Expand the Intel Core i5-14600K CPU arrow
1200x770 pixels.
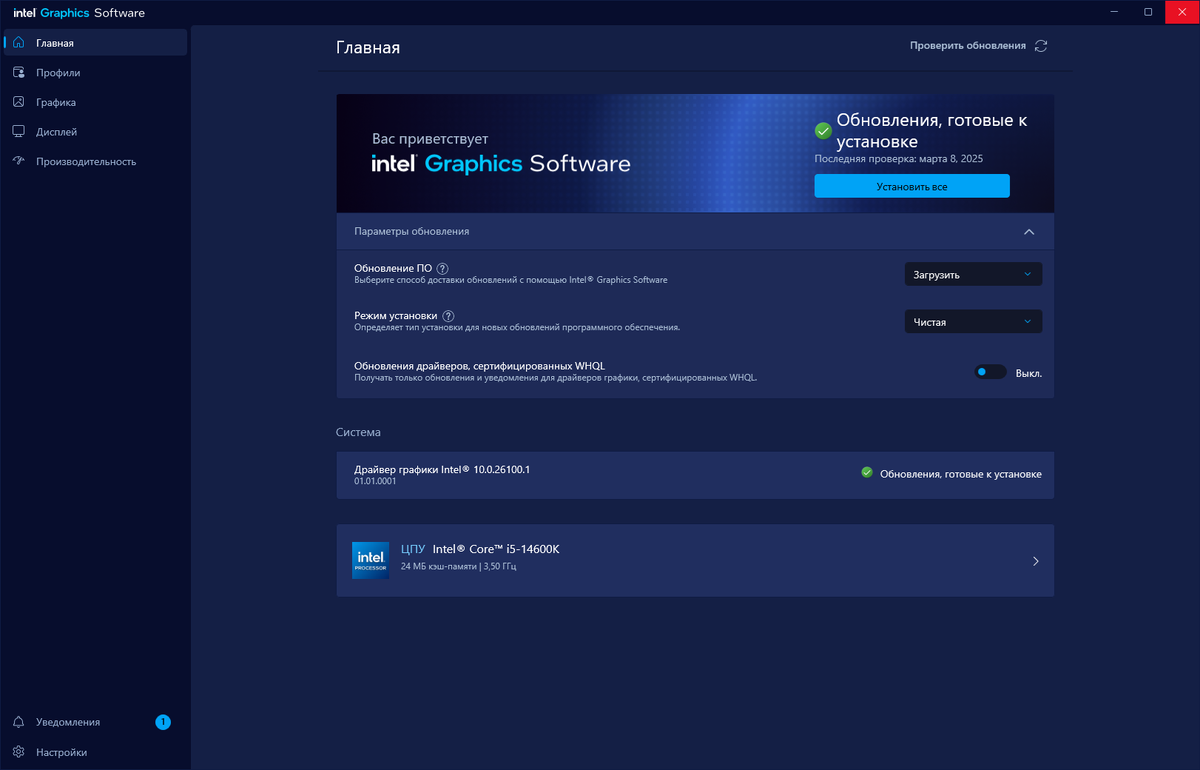tap(1036, 561)
